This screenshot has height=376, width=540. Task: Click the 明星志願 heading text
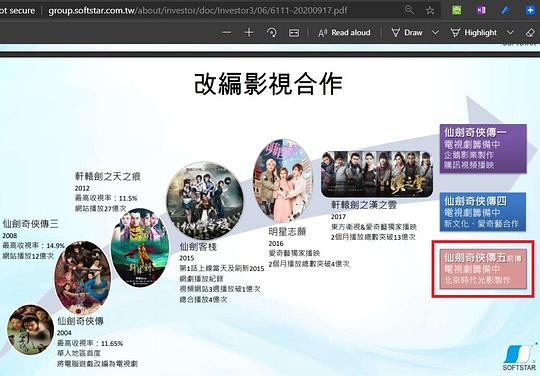coord(287,231)
